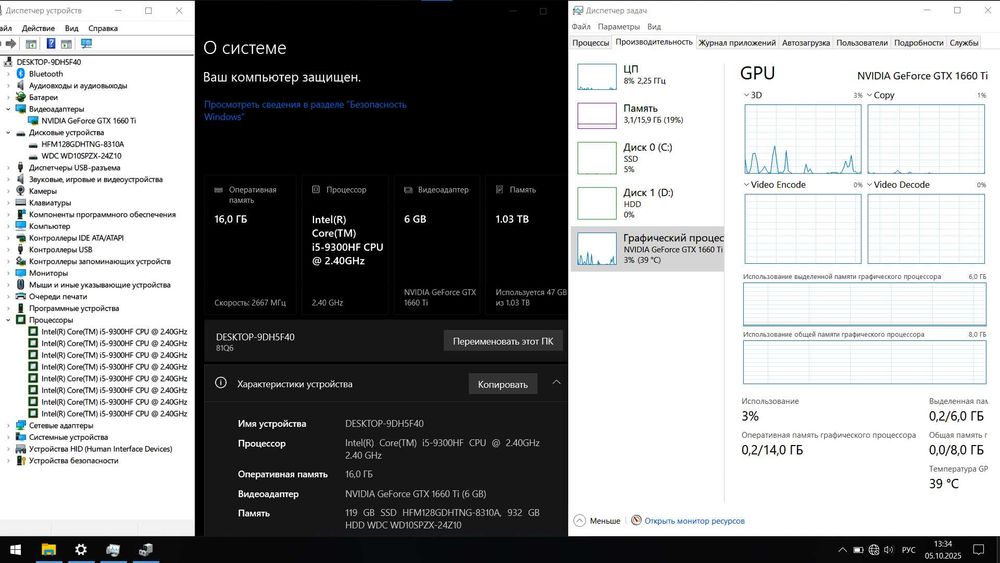
Task: Open Settings gear icon on the taskbar
Action: coord(81,550)
